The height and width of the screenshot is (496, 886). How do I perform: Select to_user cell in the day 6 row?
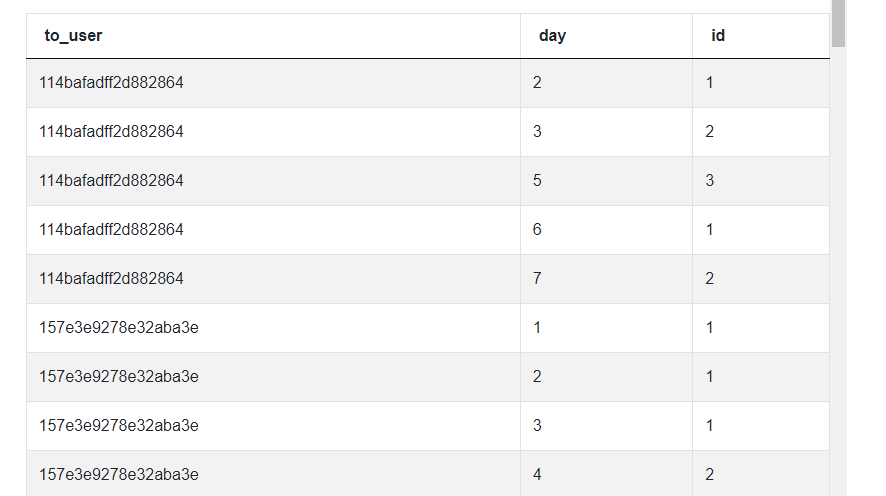click(111, 230)
